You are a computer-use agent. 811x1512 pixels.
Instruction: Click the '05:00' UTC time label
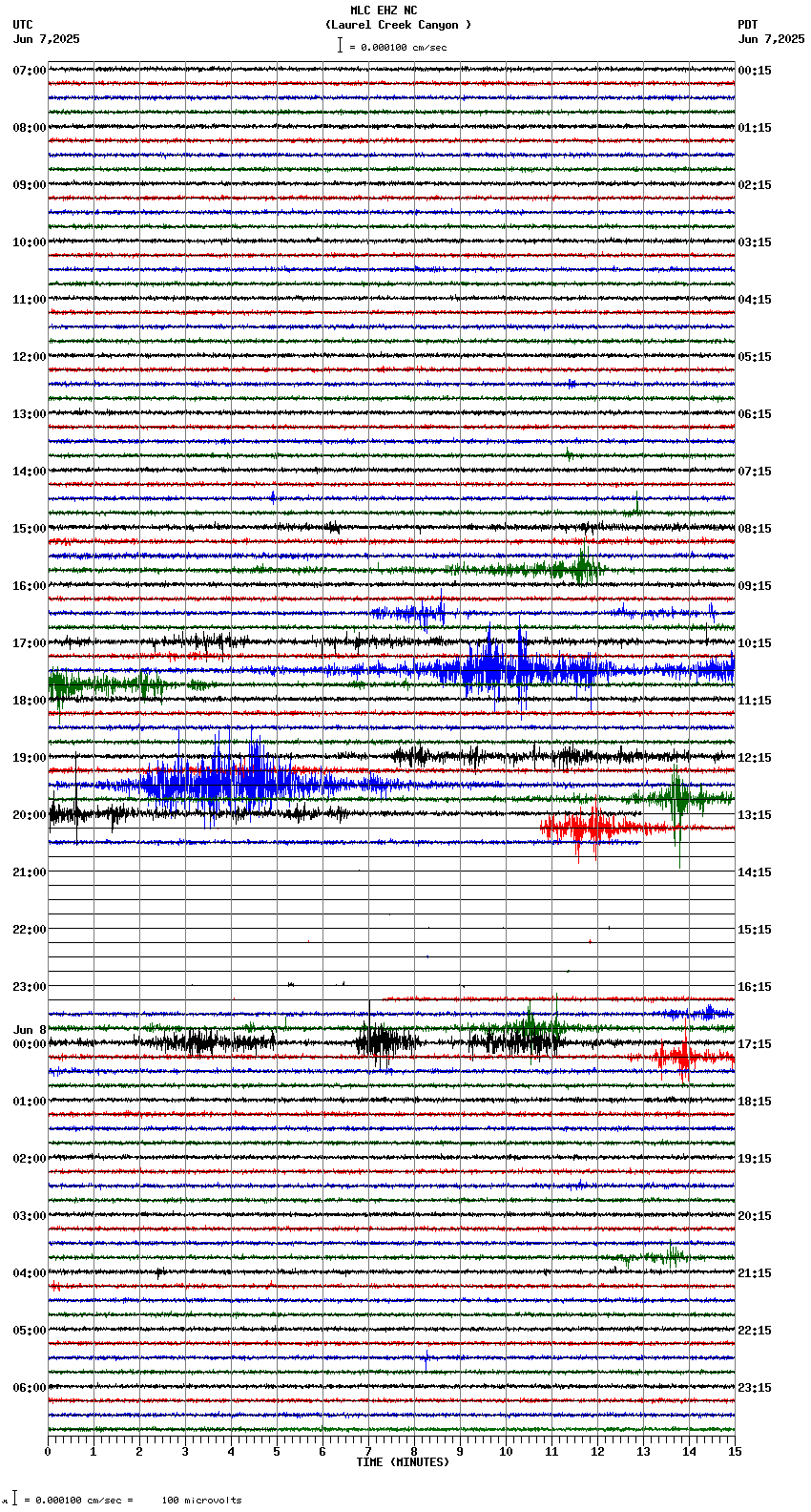point(30,1331)
